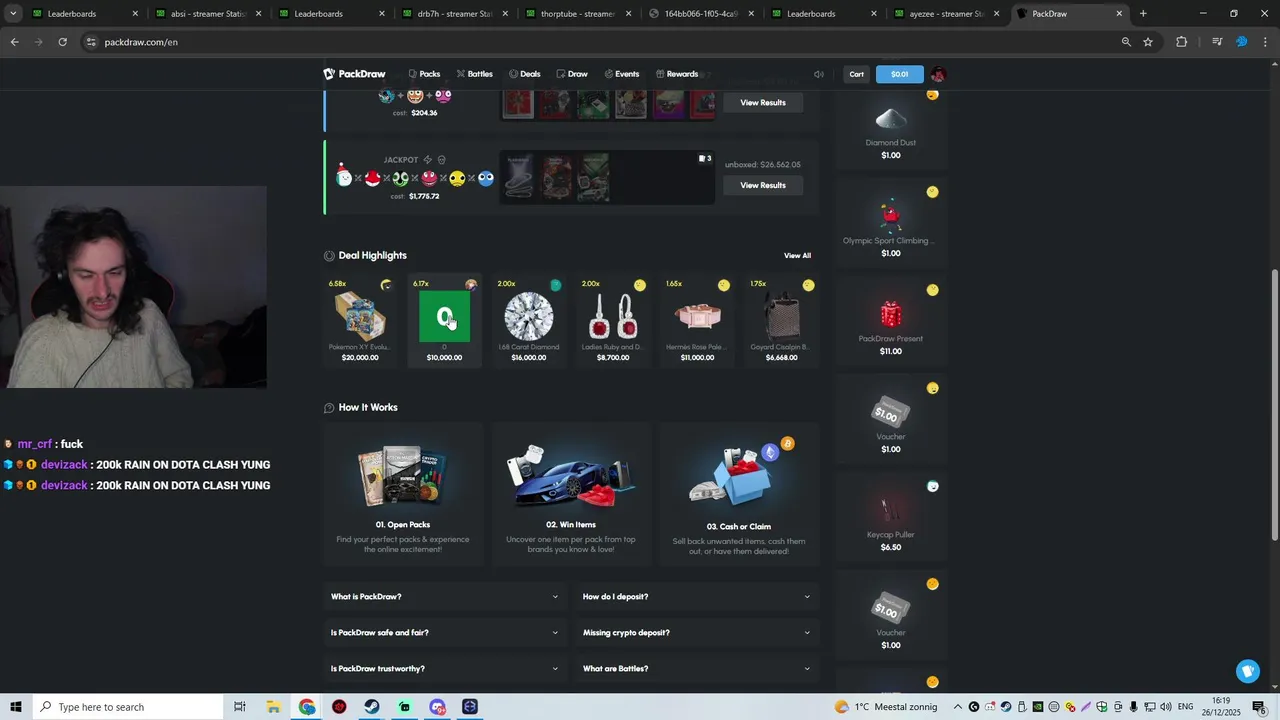This screenshot has width=1280, height=720.
Task: Open the Draw menu item
Action: (x=572, y=74)
